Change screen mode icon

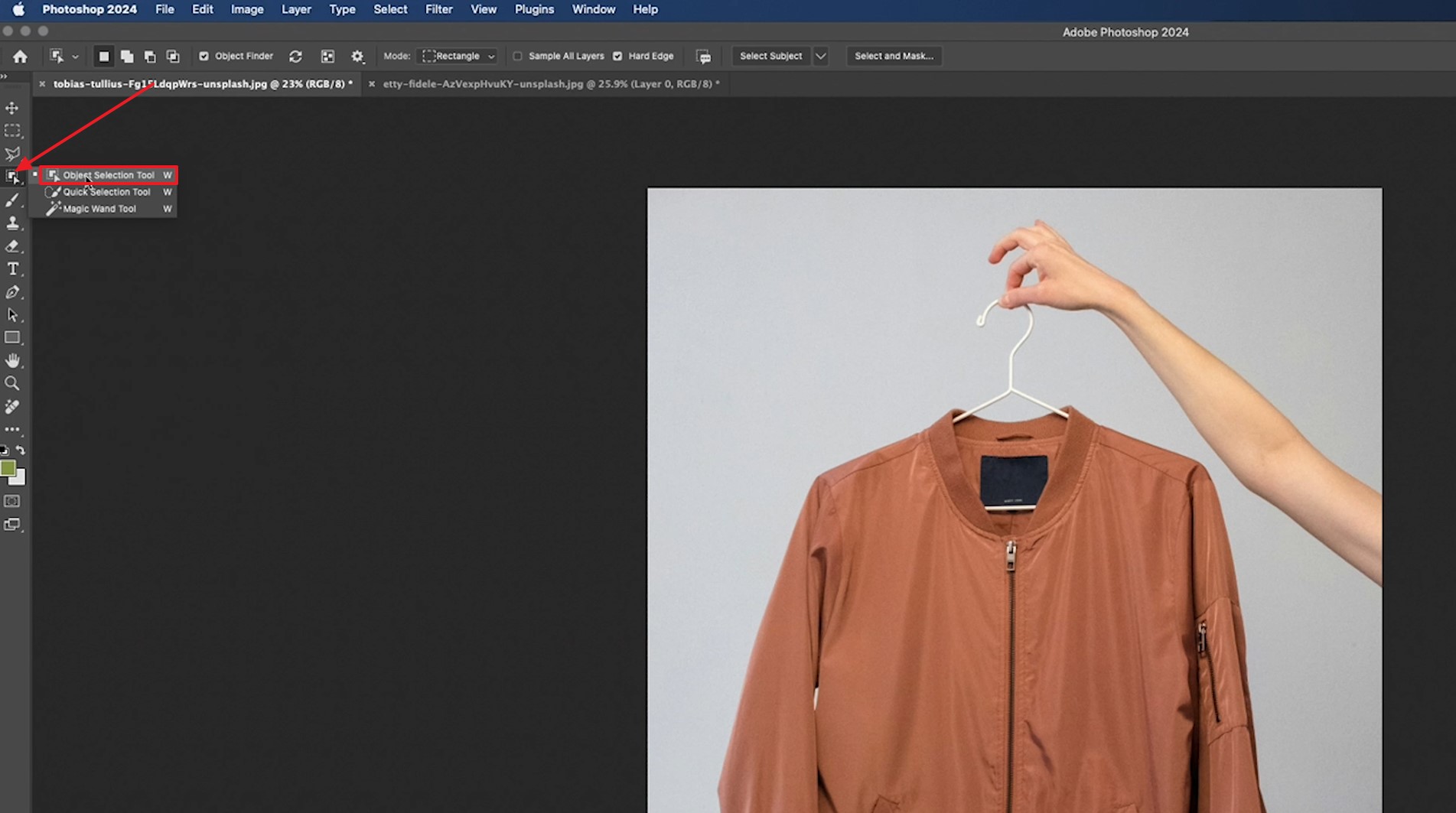pyautogui.click(x=12, y=525)
